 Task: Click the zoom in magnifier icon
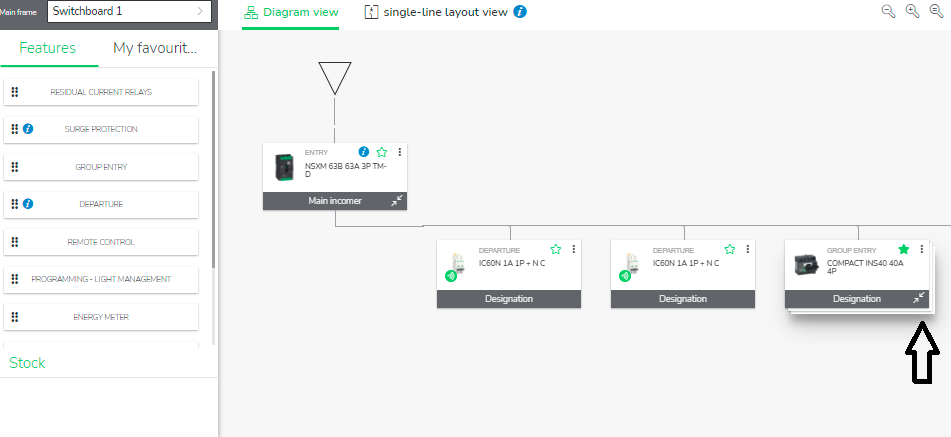pyautogui.click(x=913, y=11)
